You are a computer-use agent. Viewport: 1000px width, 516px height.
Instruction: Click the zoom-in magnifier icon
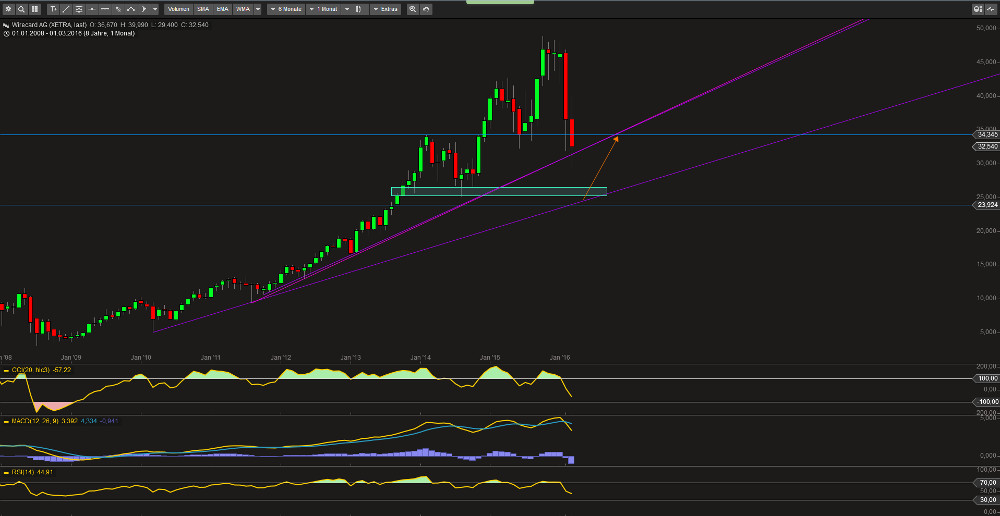pos(413,9)
